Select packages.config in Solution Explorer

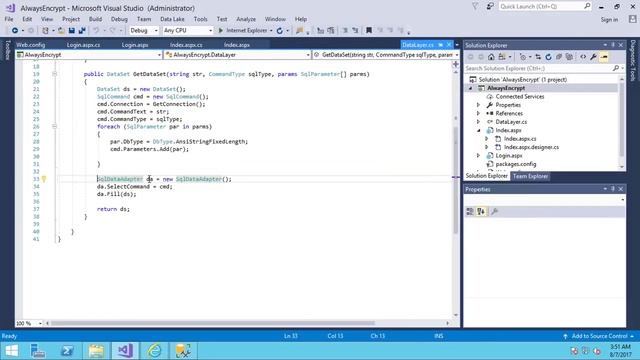516,164
